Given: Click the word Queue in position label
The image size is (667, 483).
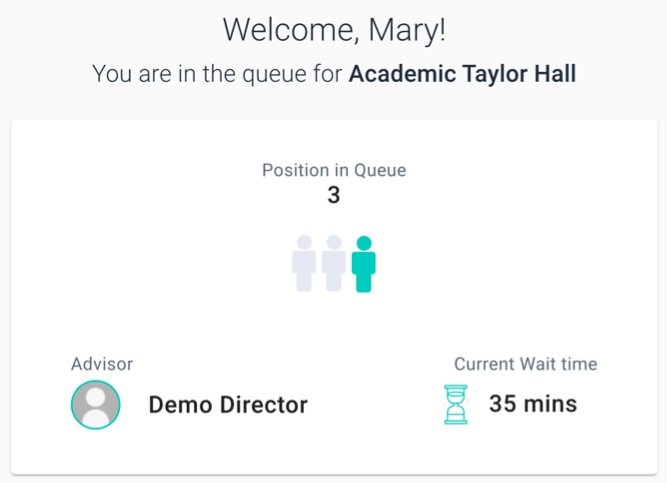Looking at the screenshot, I should 380,170.
